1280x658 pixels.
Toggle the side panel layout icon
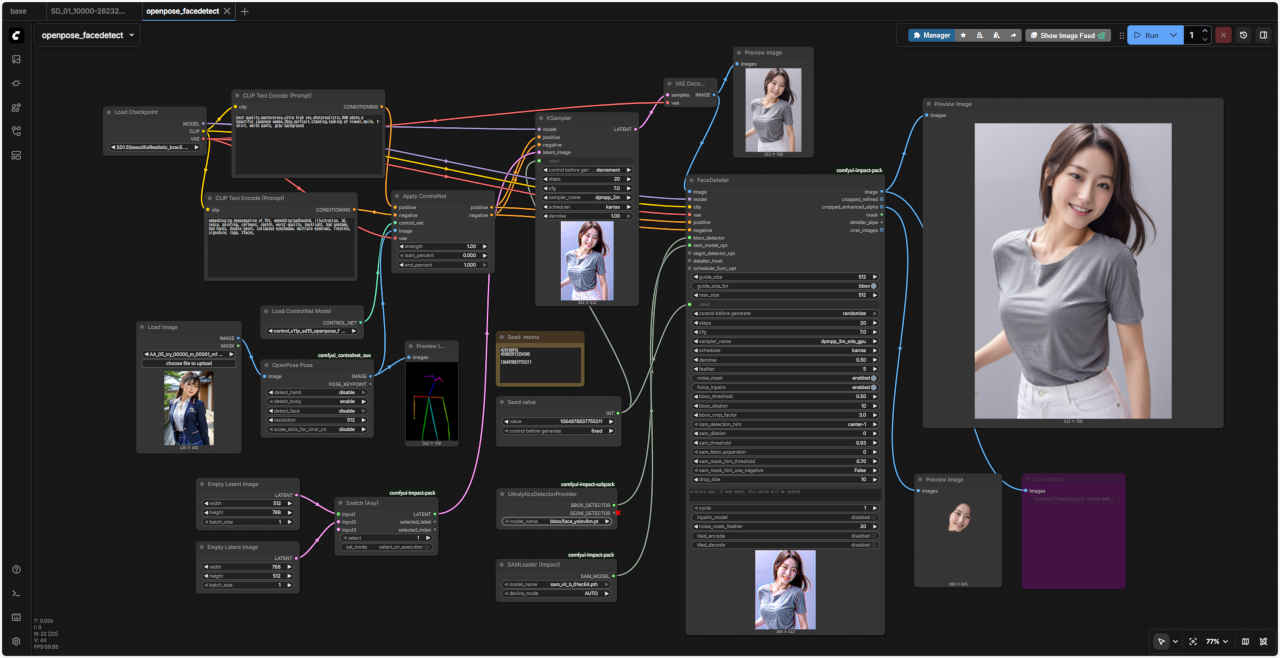click(x=1263, y=35)
